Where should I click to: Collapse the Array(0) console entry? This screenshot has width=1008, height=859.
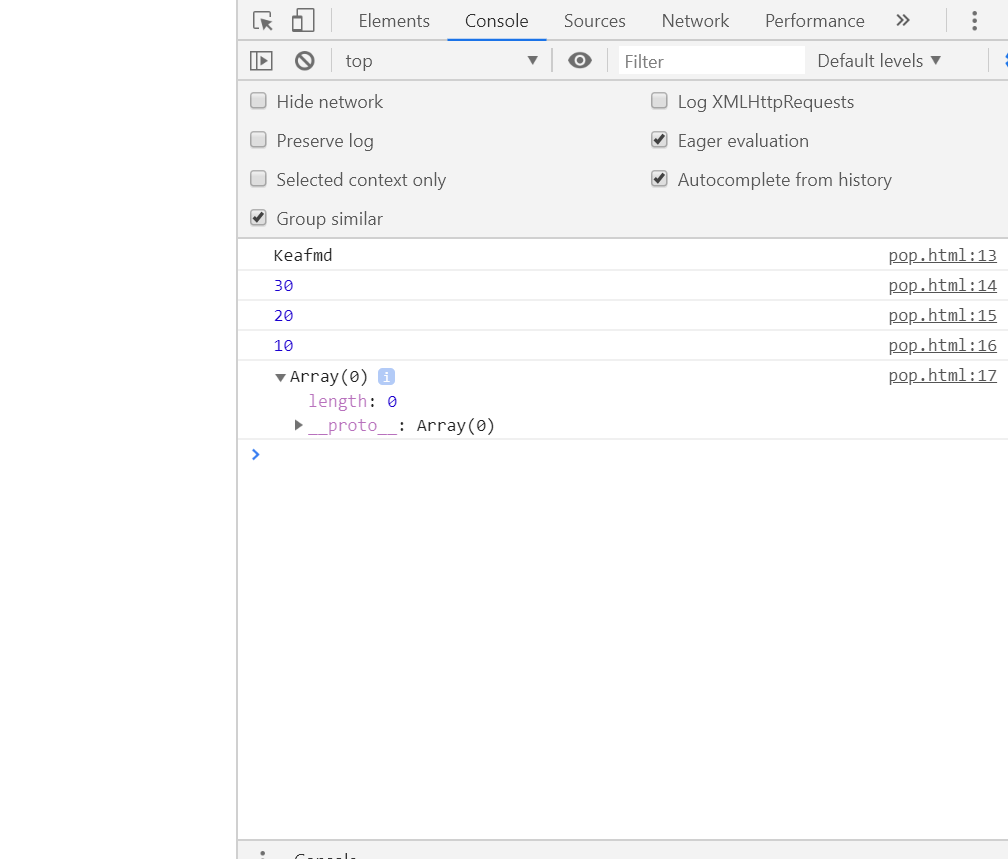[x=280, y=377]
